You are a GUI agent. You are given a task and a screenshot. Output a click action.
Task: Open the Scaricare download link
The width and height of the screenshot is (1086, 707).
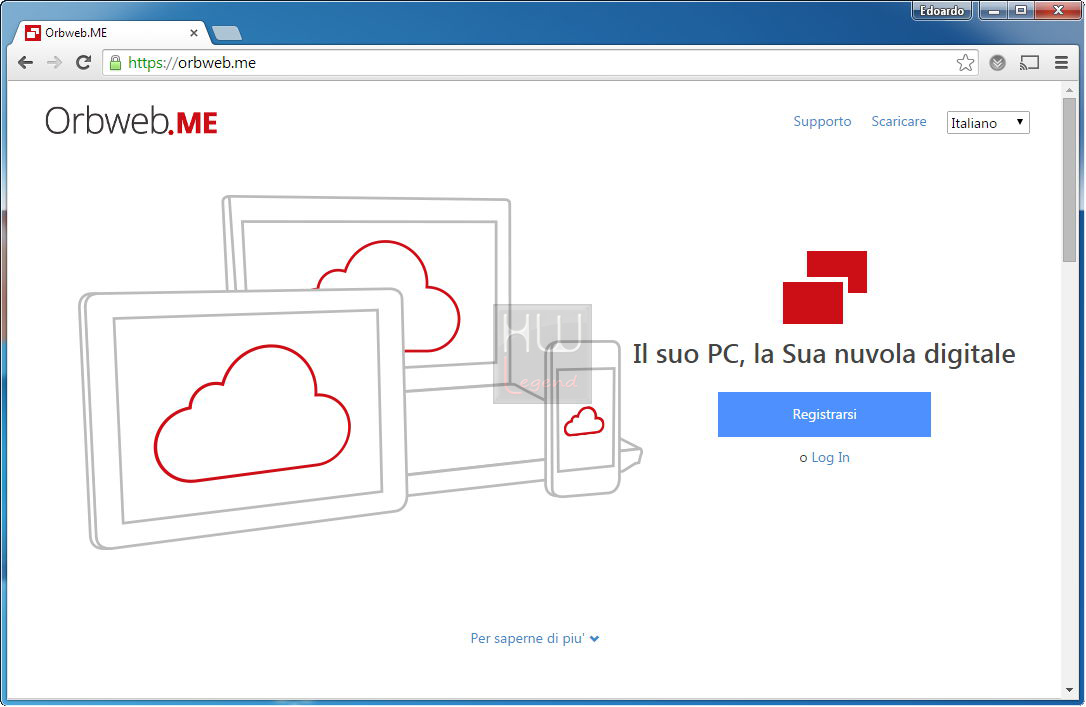(x=899, y=121)
